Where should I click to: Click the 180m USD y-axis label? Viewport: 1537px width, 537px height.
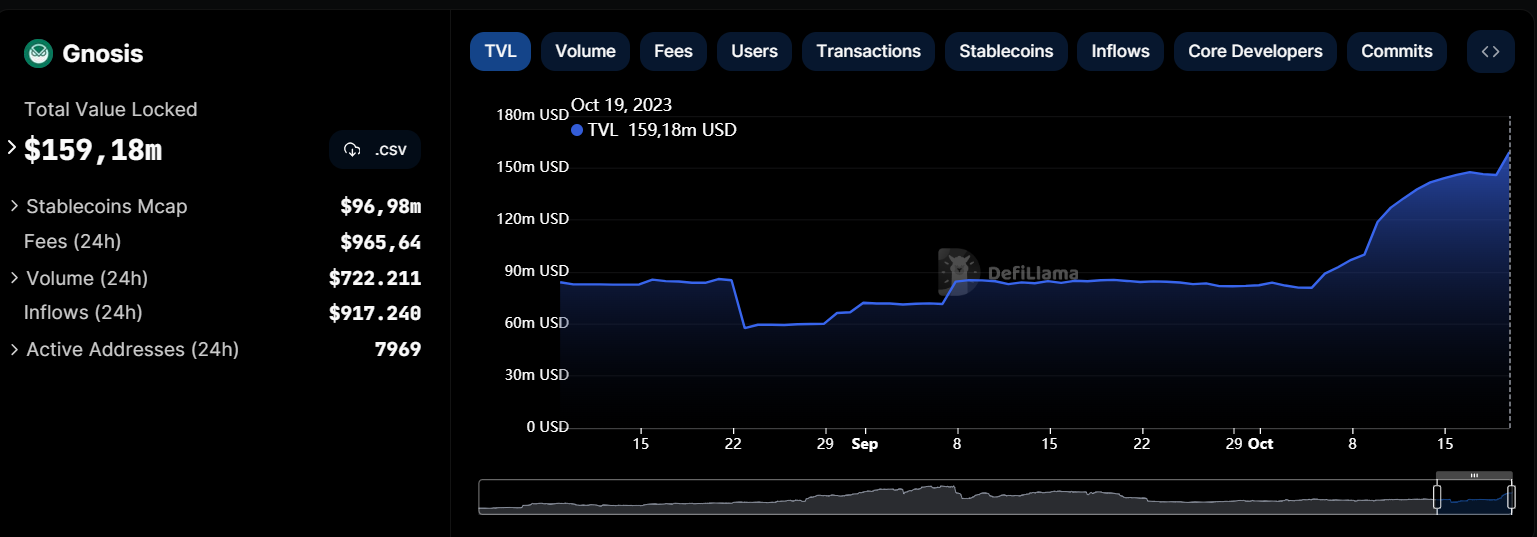click(532, 115)
